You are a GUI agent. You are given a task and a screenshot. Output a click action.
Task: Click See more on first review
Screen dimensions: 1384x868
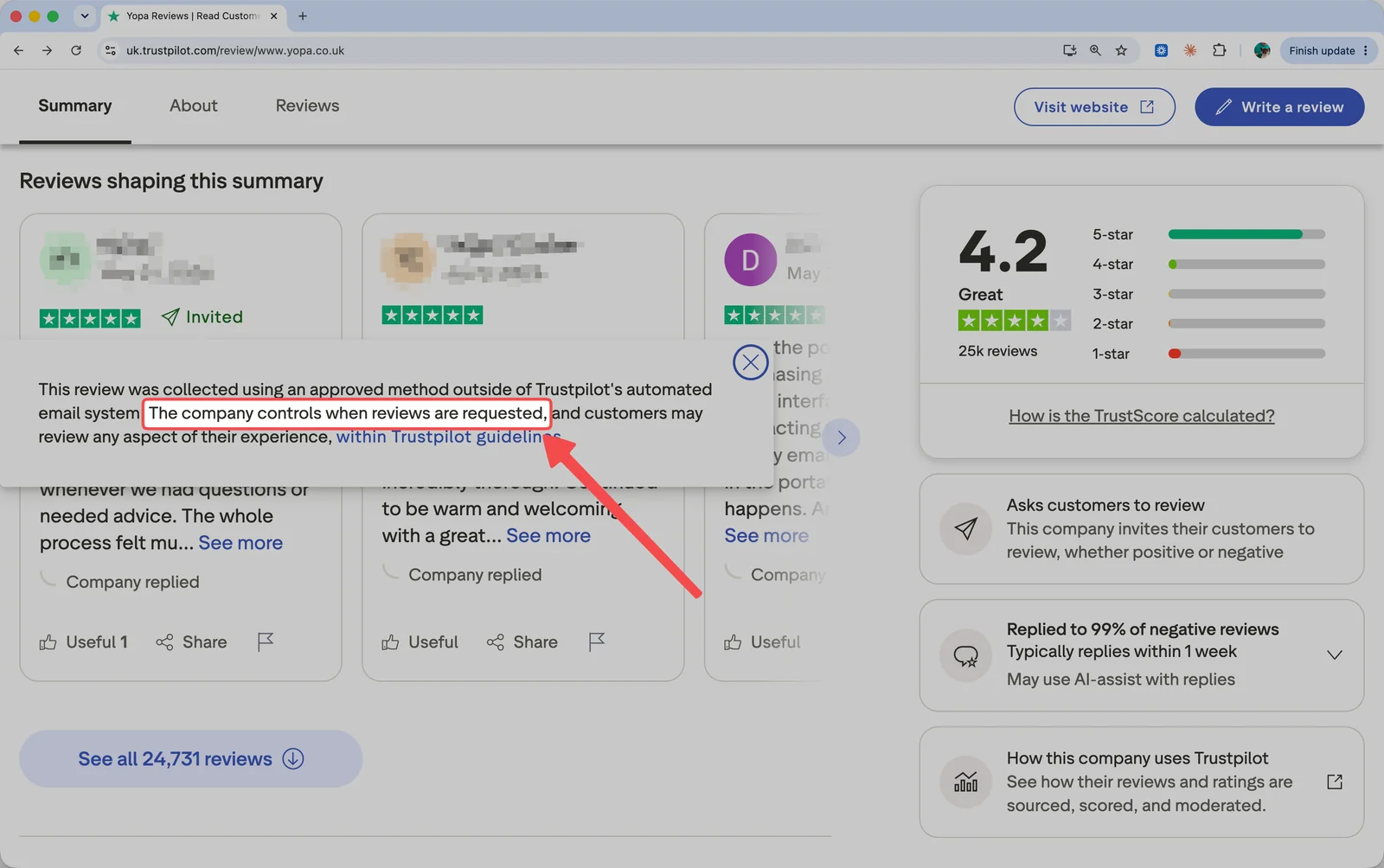click(240, 543)
